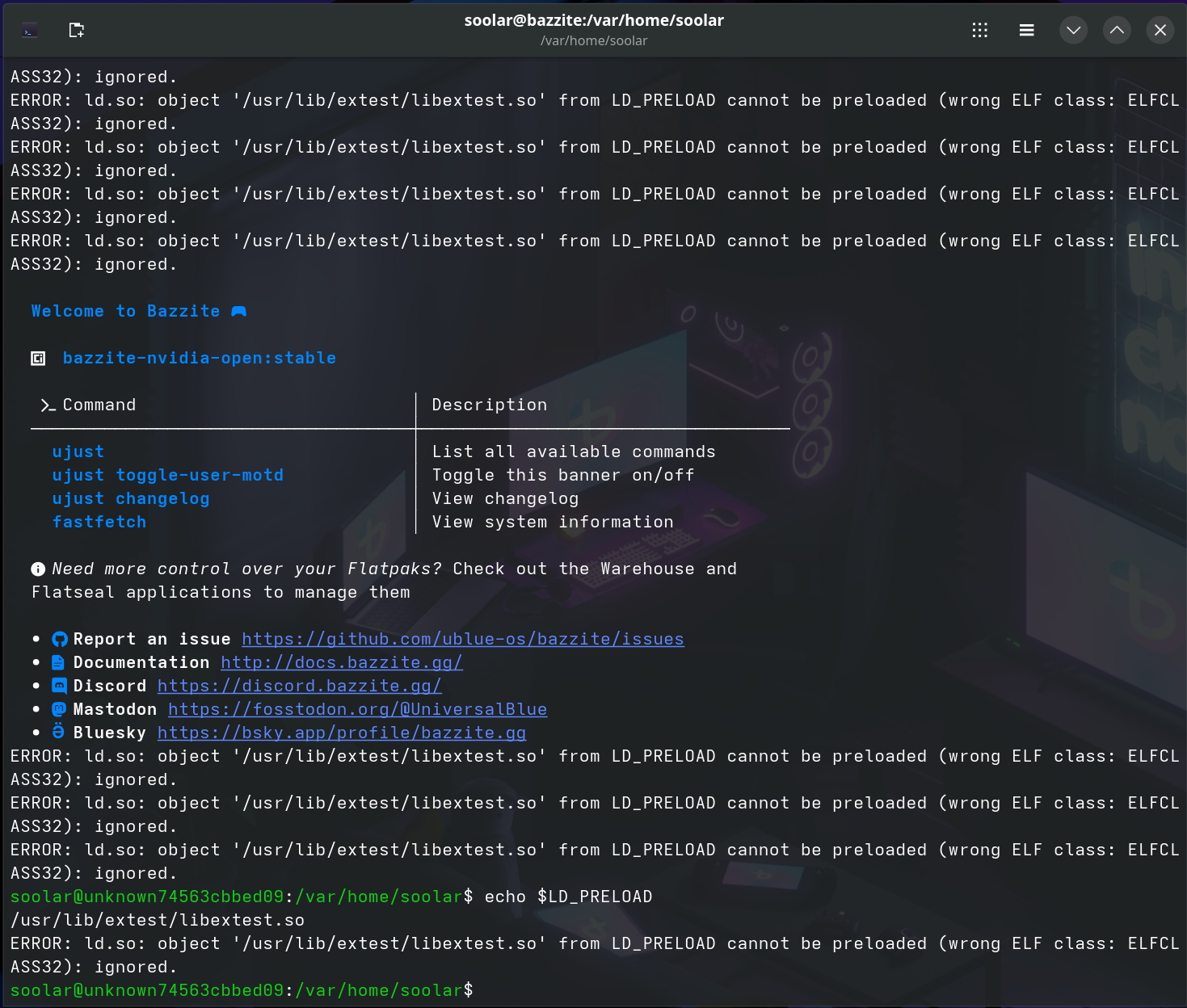Viewport: 1187px width, 1008px height.
Task: Open a new terminal tab
Action: click(77, 31)
